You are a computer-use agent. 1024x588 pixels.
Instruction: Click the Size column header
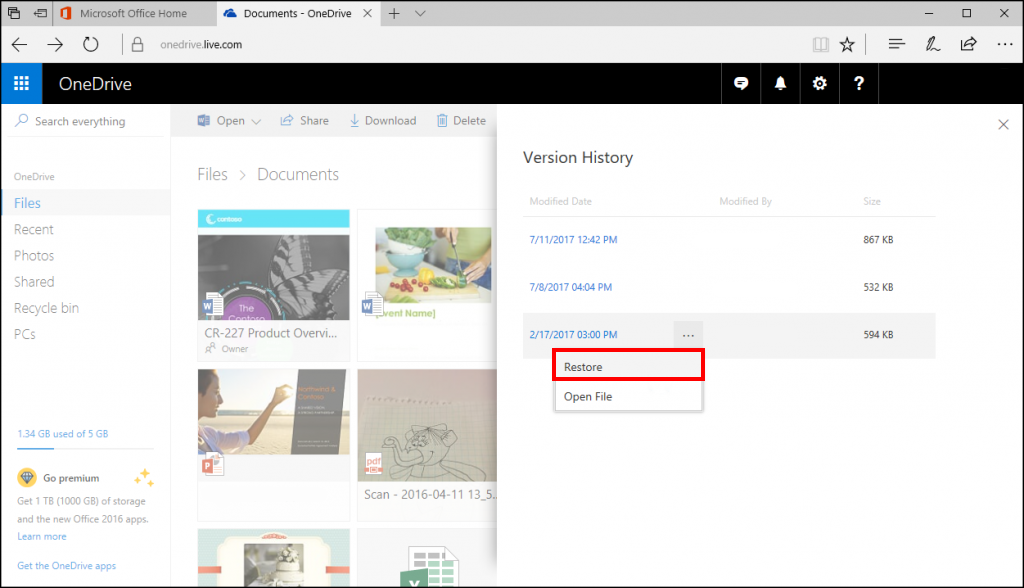pos(872,201)
